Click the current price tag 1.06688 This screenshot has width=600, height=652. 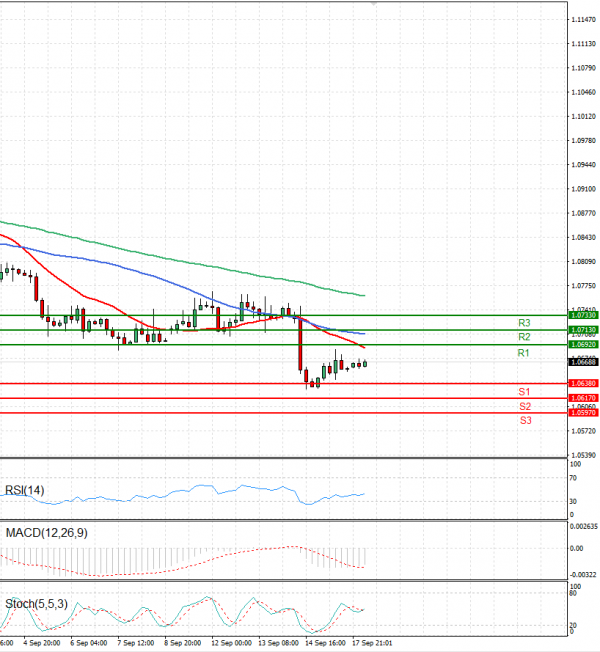click(x=583, y=362)
